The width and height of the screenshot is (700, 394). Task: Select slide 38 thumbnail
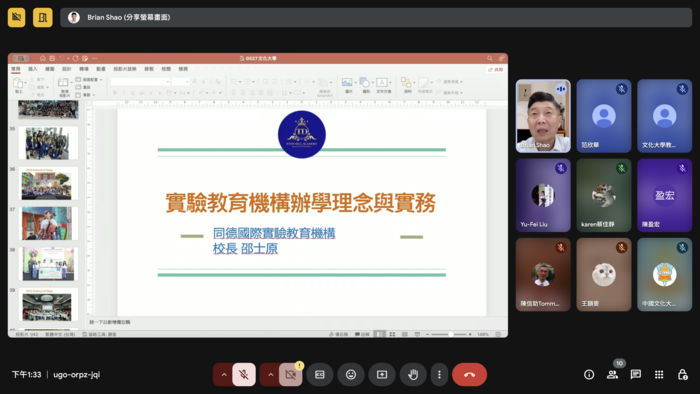[x=48, y=264]
